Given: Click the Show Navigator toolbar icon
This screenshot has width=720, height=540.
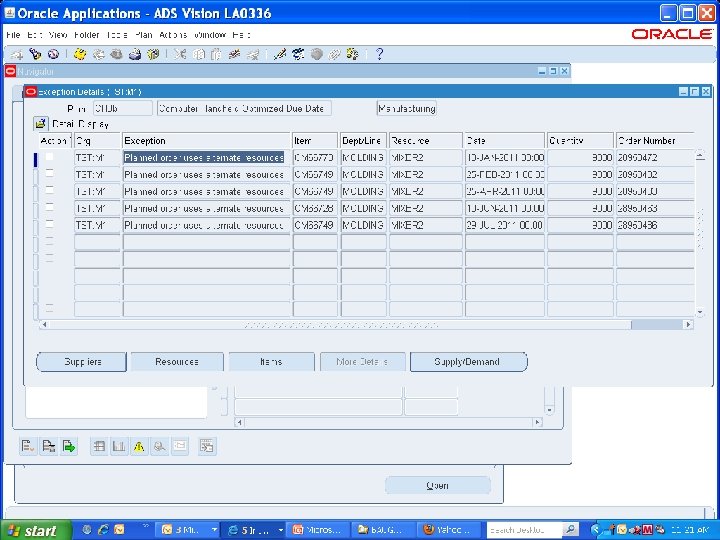Looking at the screenshot, I should click(x=53, y=55).
